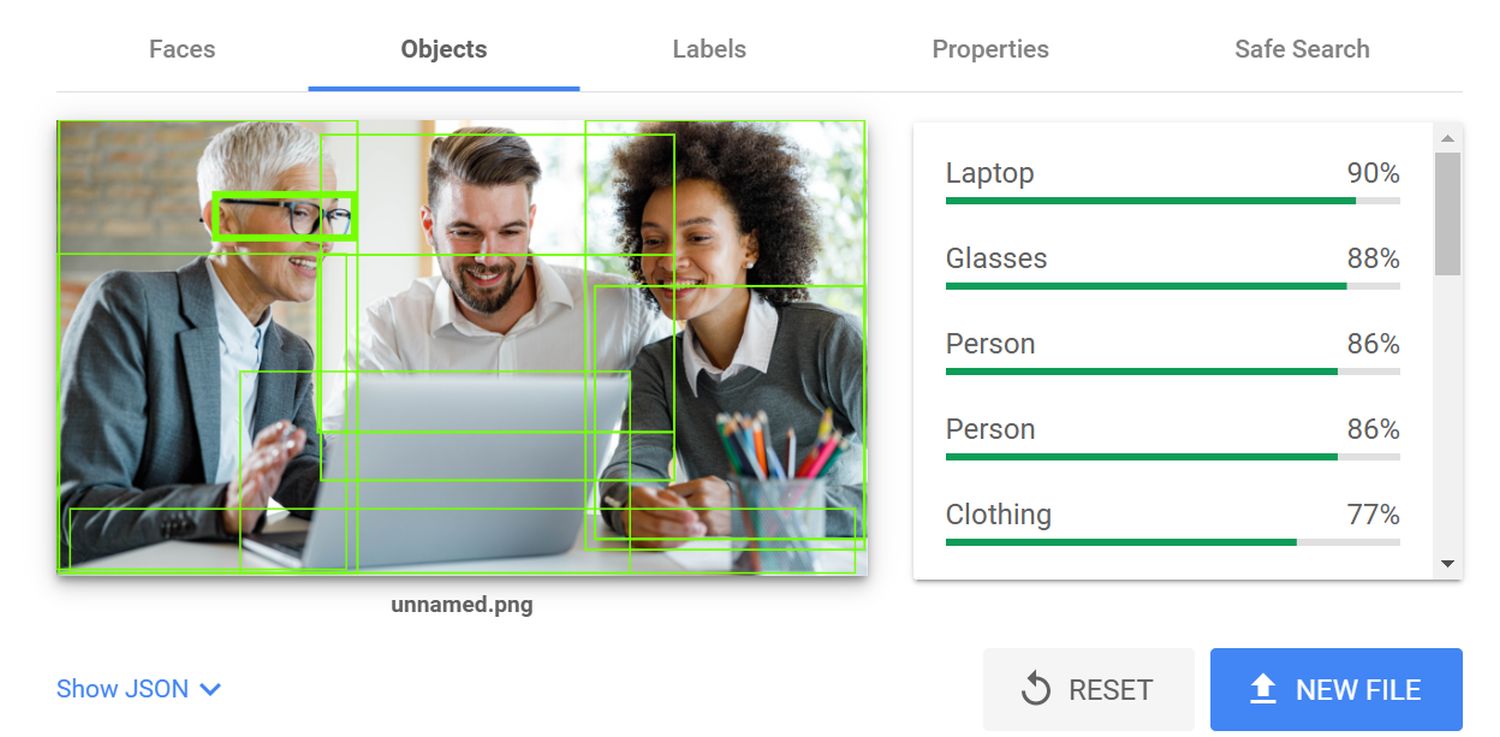The image size is (1500, 737).
Task: Click the upload arrow icon on NEW FILE
Action: pos(1264,689)
